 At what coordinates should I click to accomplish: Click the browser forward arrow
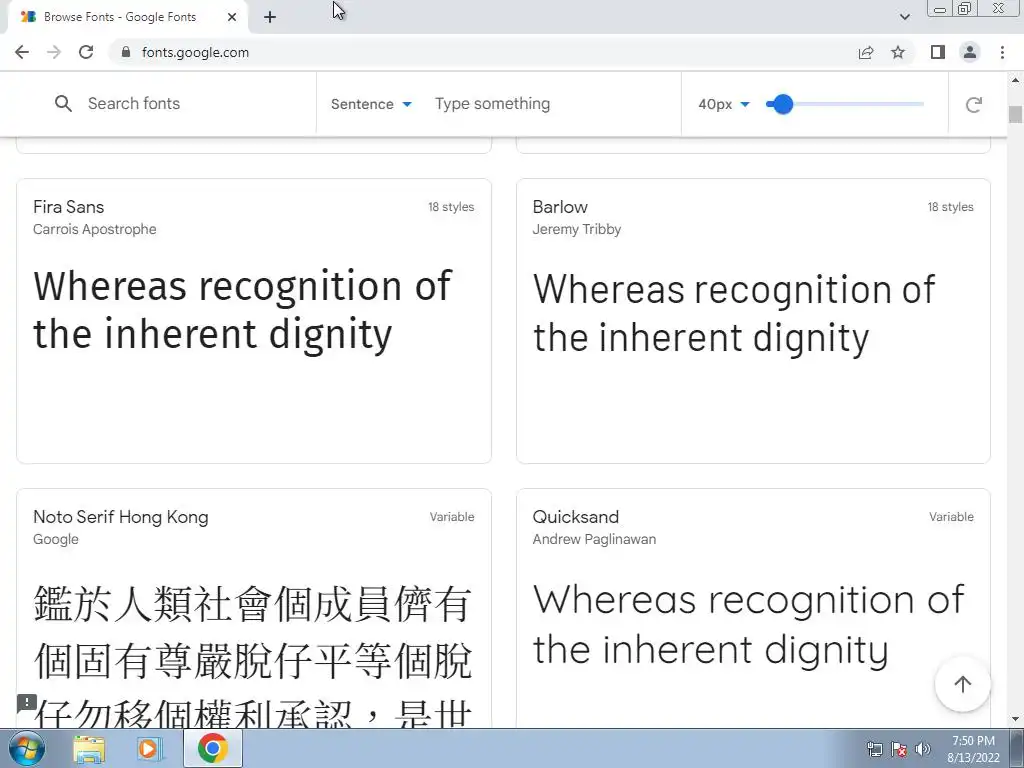click(x=54, y=52)
